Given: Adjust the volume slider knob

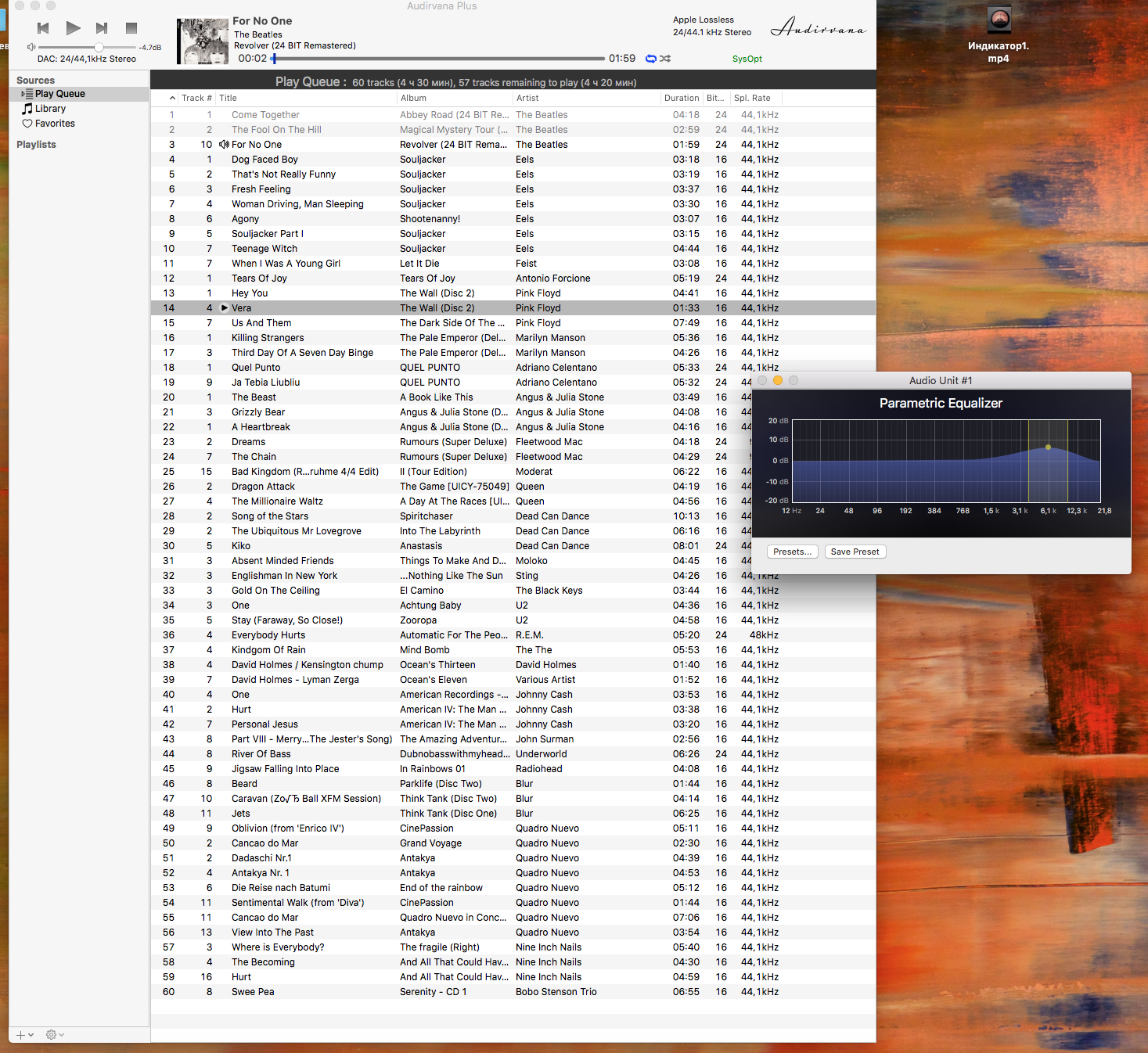Looking at the screenshot, I should pyautogui.click(x=99, y=47).
